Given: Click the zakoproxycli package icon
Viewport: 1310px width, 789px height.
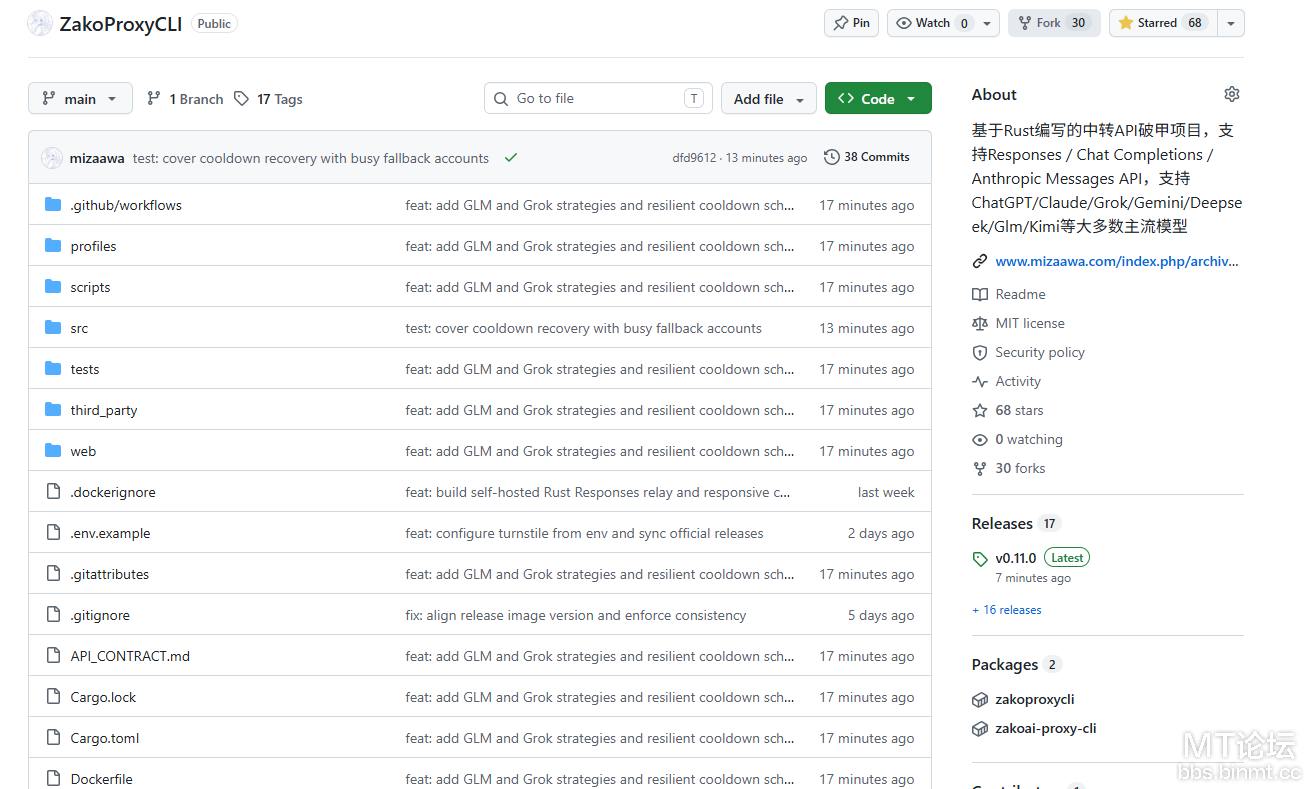Looking at the screenshot, I should tap(980, 700).
